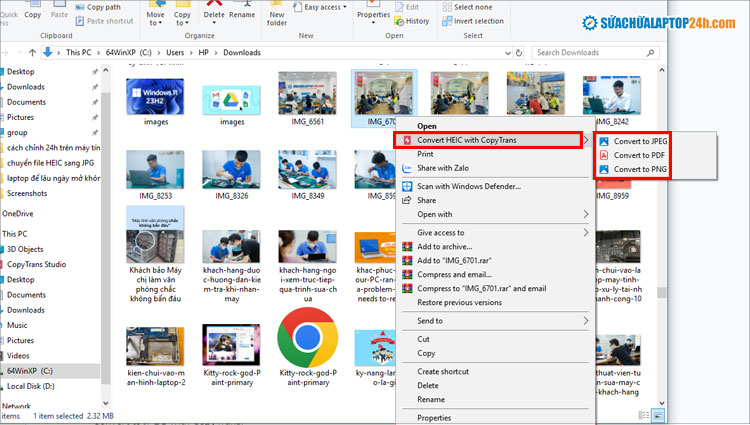
Task: Refresh the Downloads folder view
Action: (519, 53)
